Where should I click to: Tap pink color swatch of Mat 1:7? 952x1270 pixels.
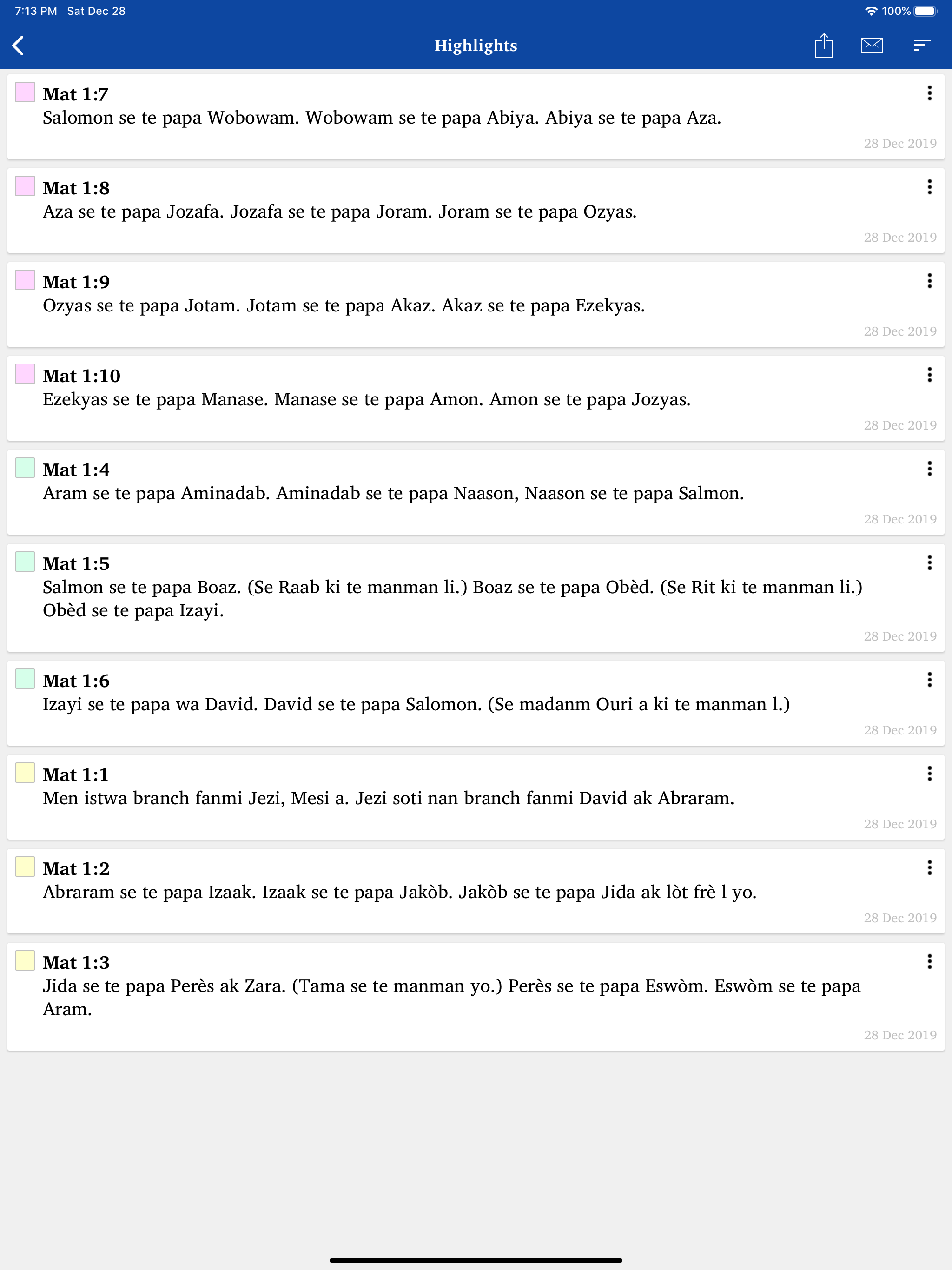click(x=25, y=92)
